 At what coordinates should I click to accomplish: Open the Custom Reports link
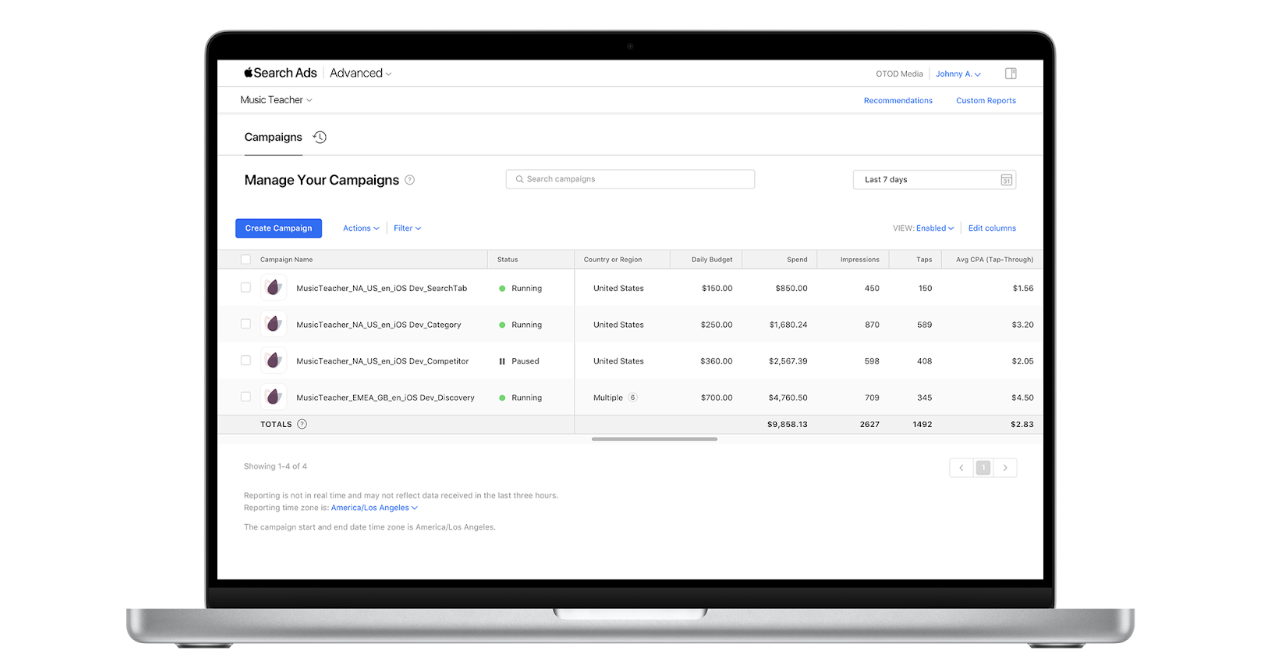click(x=986, y=100)
